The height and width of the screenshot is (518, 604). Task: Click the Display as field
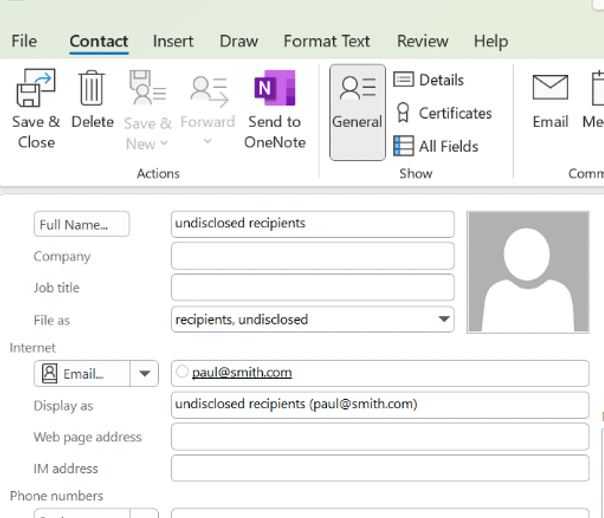380,405
